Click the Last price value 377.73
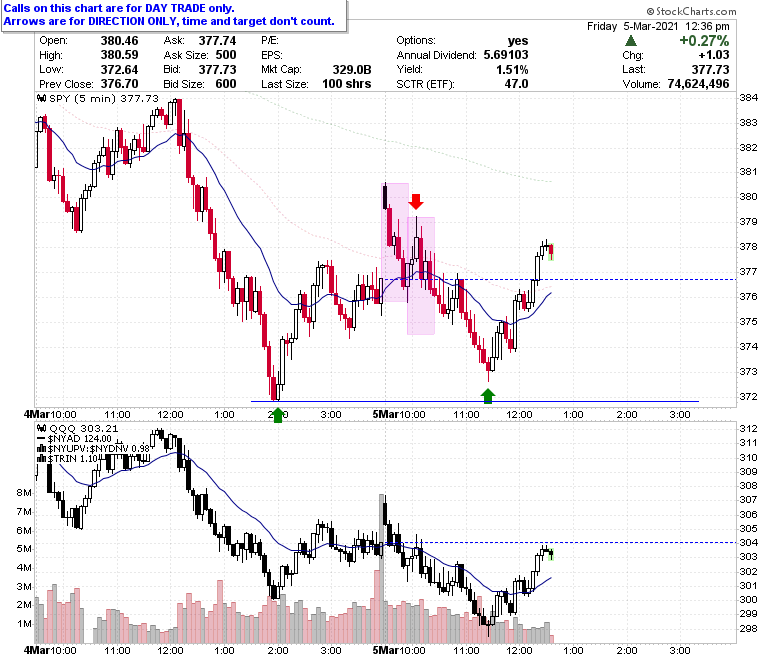Viewport: 780px width, 659px height. tap(710, 69)
